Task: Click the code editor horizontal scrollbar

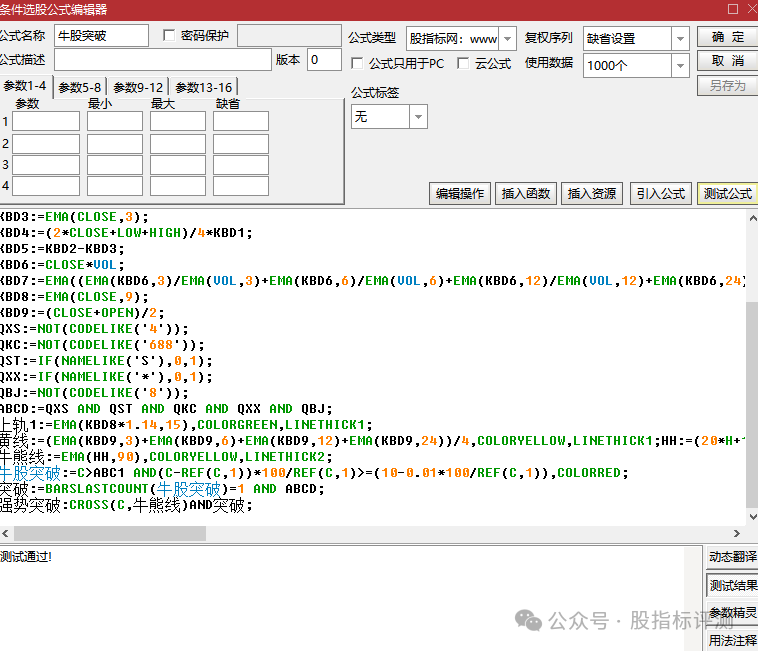Action: tap(370, 535)
